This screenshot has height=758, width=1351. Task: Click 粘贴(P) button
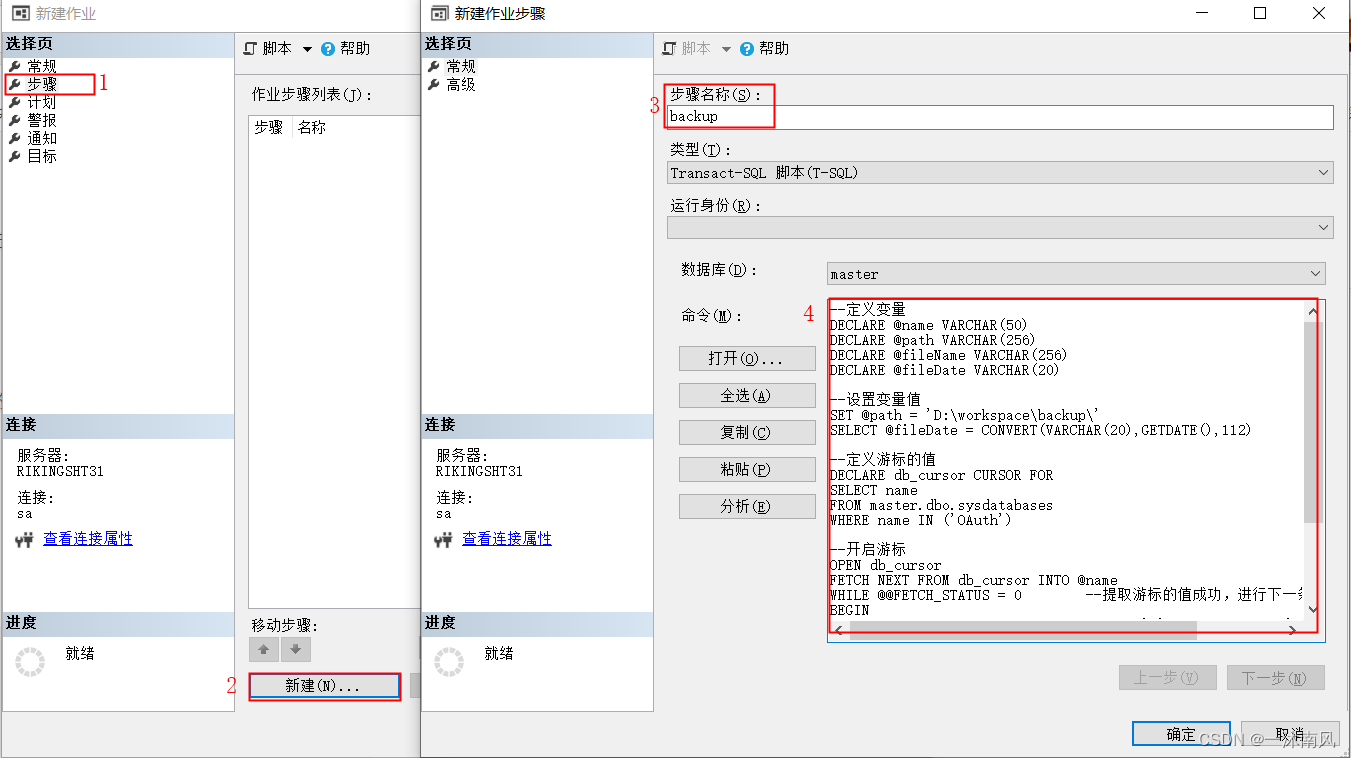pos(747,469)
